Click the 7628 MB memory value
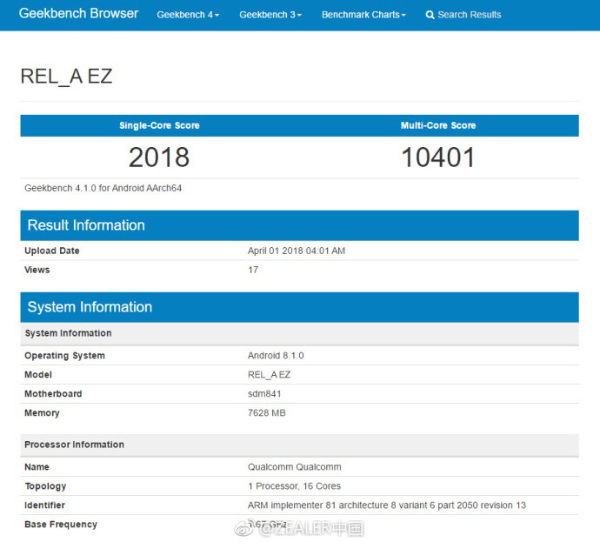The image size is (600, 542). tap(268, 413)
